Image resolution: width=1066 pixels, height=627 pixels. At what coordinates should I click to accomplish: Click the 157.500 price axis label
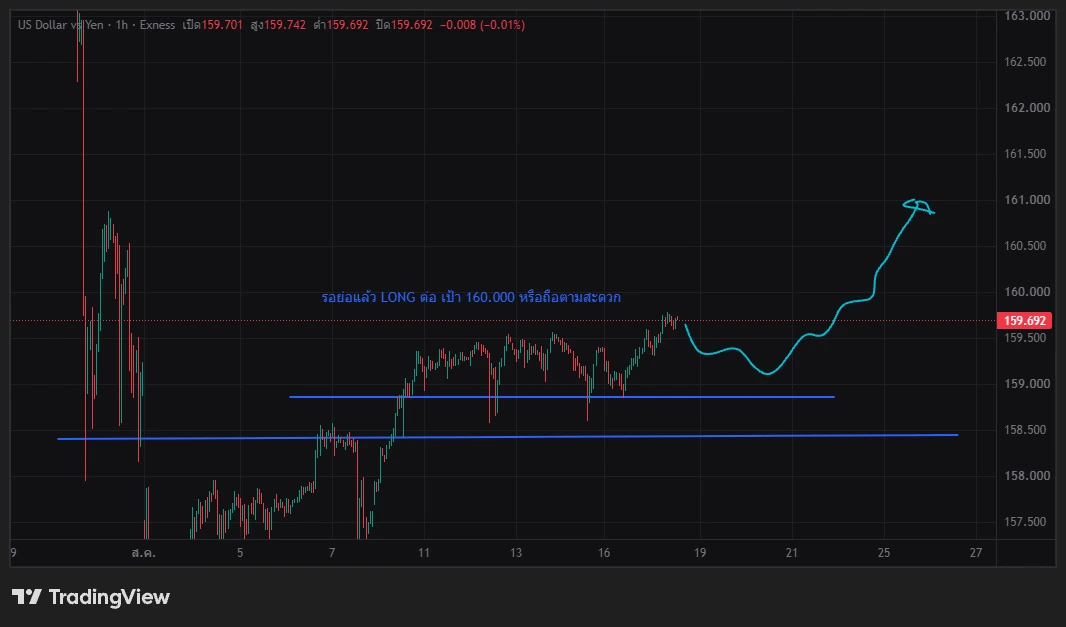pyautogui.click(x=1025, y=522)
